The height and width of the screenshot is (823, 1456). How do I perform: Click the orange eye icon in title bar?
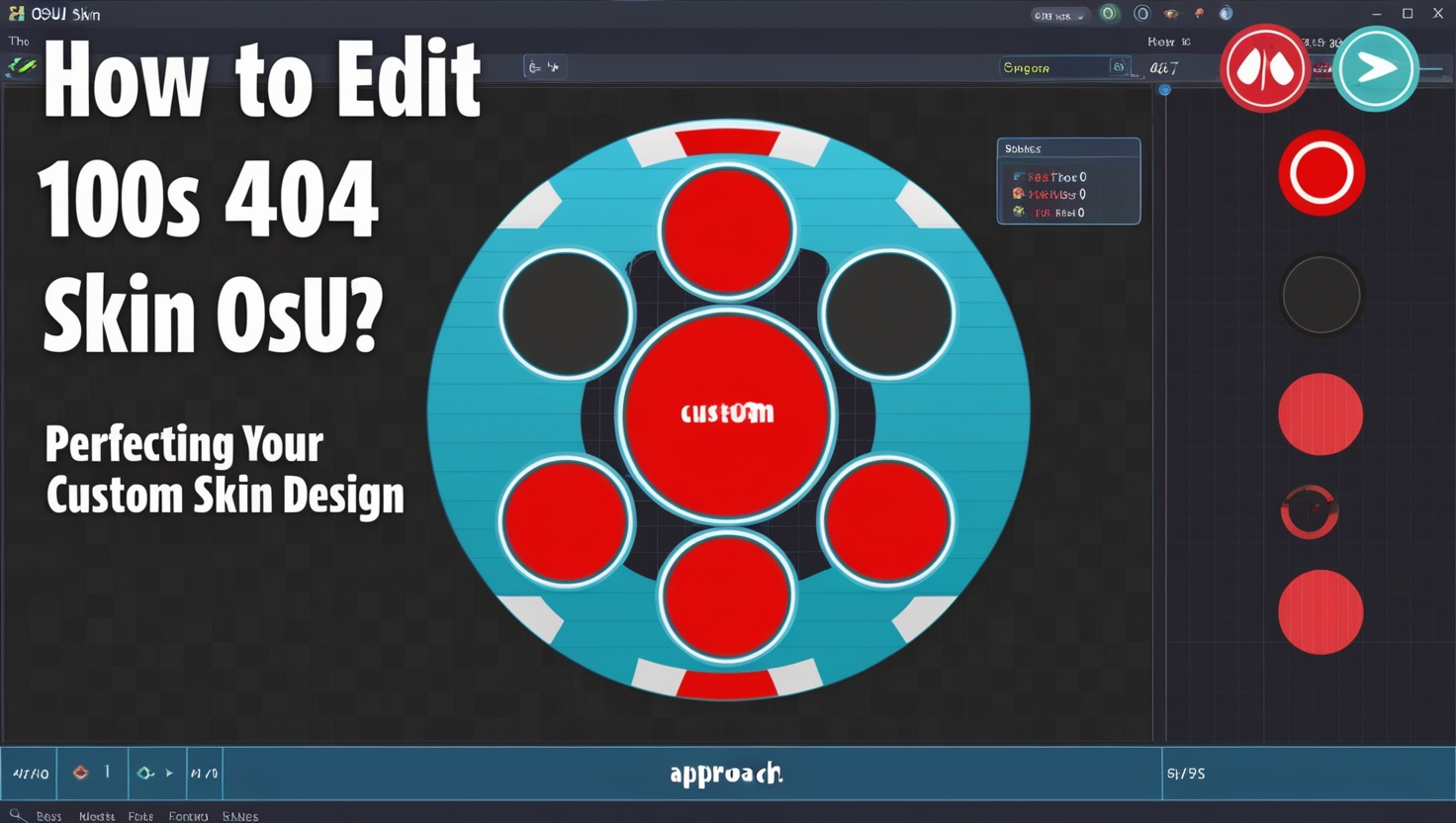1171,14
